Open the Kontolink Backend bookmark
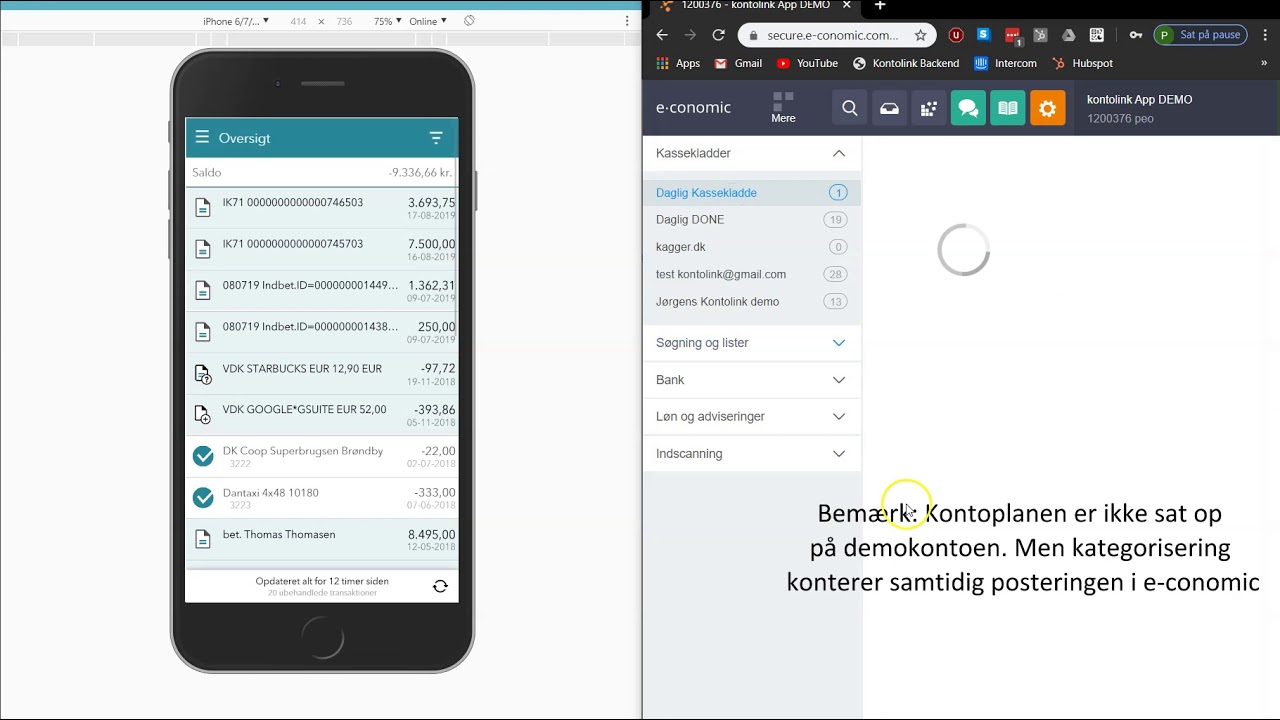The width and height of the screenshot is (1280, 720). coord(905,63)
